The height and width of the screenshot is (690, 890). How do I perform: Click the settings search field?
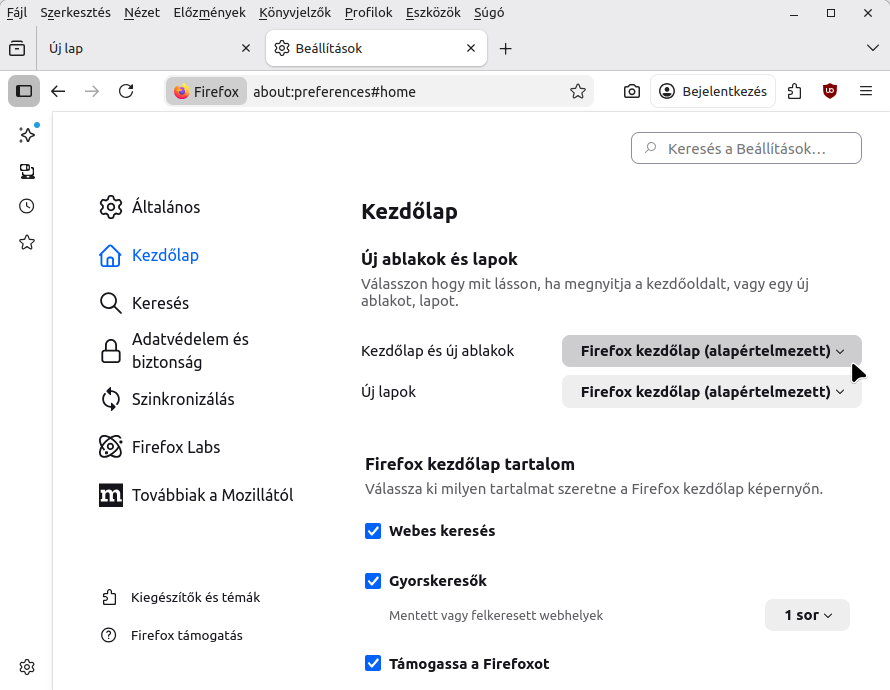click(745, 147)
